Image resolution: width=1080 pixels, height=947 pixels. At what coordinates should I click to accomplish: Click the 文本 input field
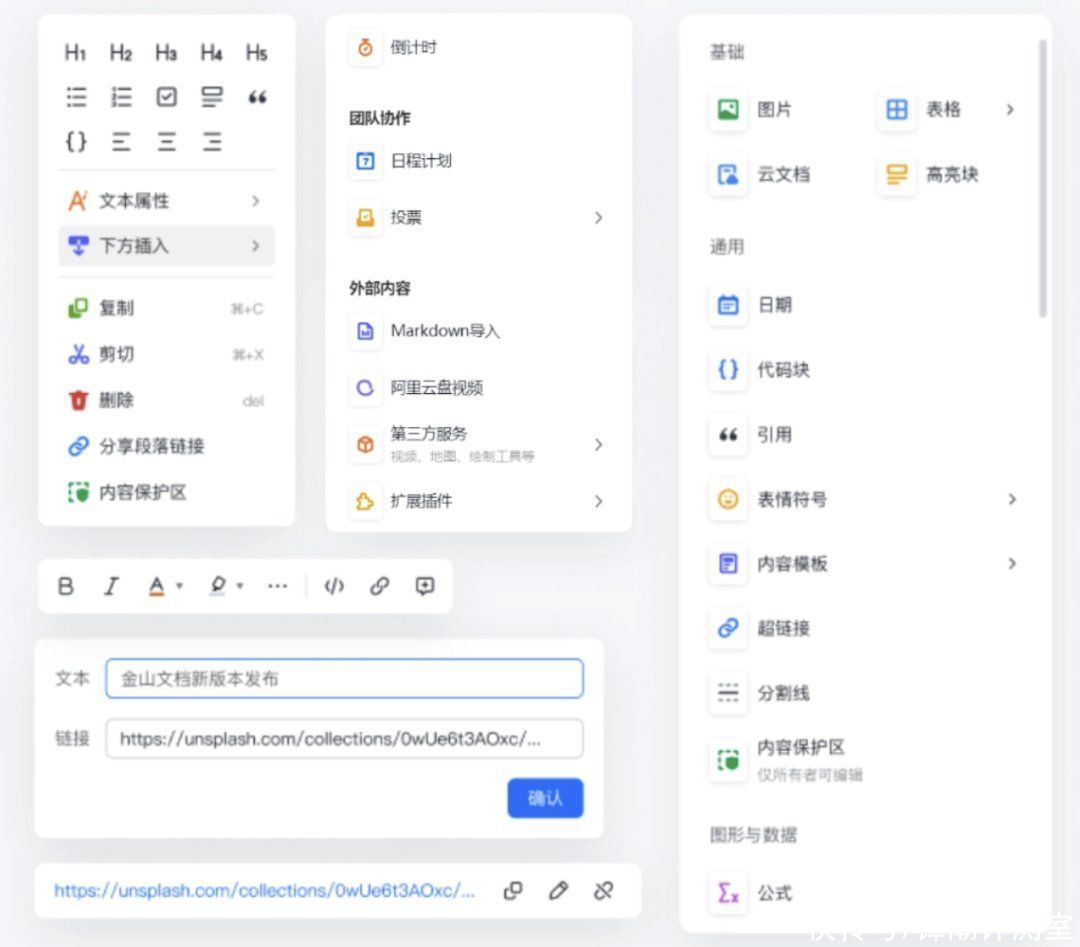pyautogui.click(x=344, y=678)
